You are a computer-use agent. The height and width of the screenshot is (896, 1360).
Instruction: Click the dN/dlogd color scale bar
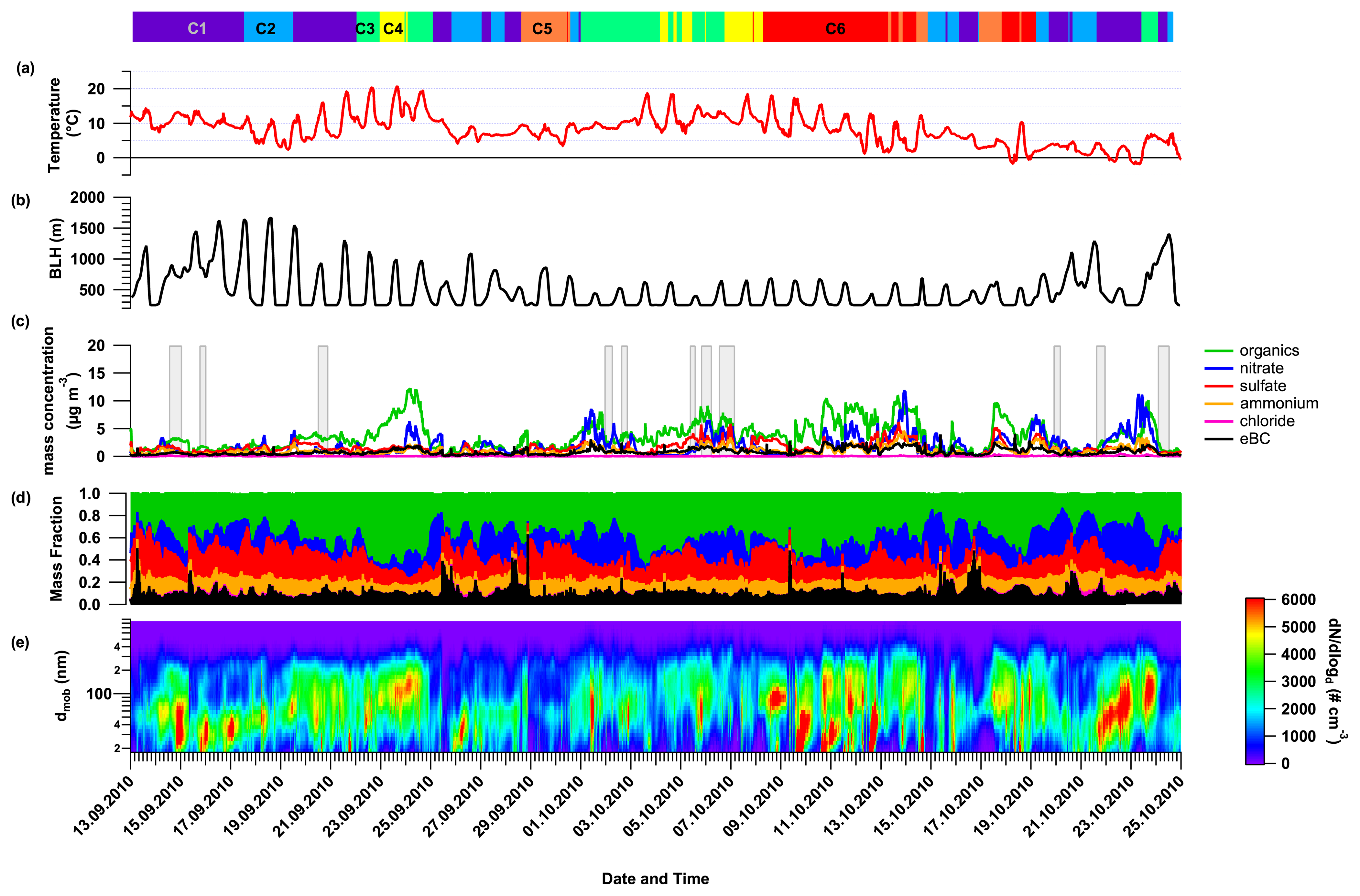coord(1254,681)
